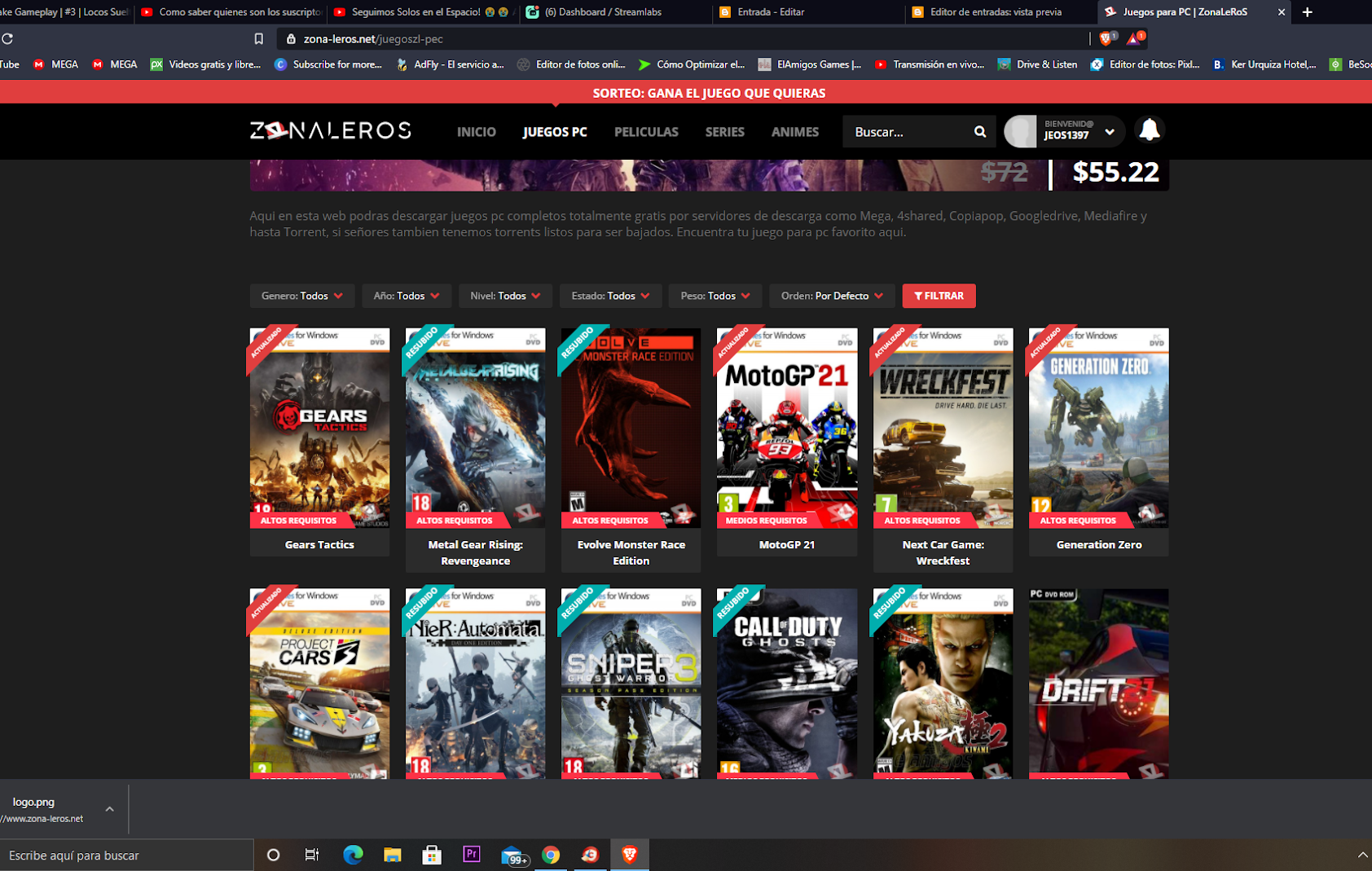Open the notification bell on ZonaLeros
Viewport: 1372px width, 871px height.
[x=1150, y=130]
